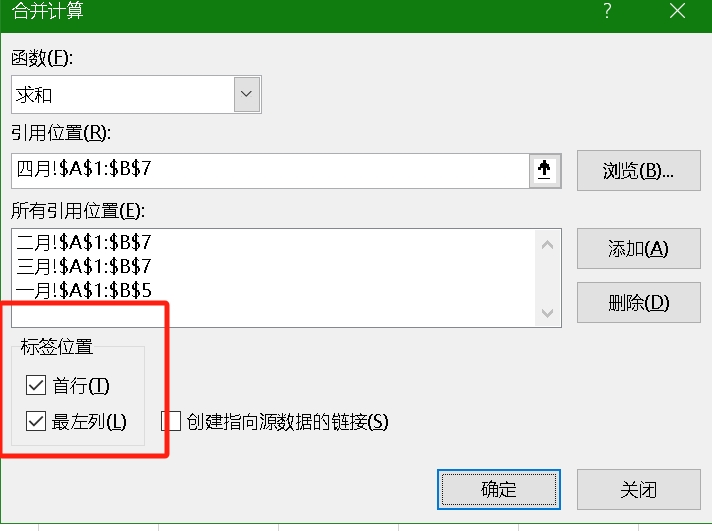Image resolution: width=712 pixels, height=531 pixels.
Task: Toggle the 首行(T) checkbox
Action: tap(36, 385)
